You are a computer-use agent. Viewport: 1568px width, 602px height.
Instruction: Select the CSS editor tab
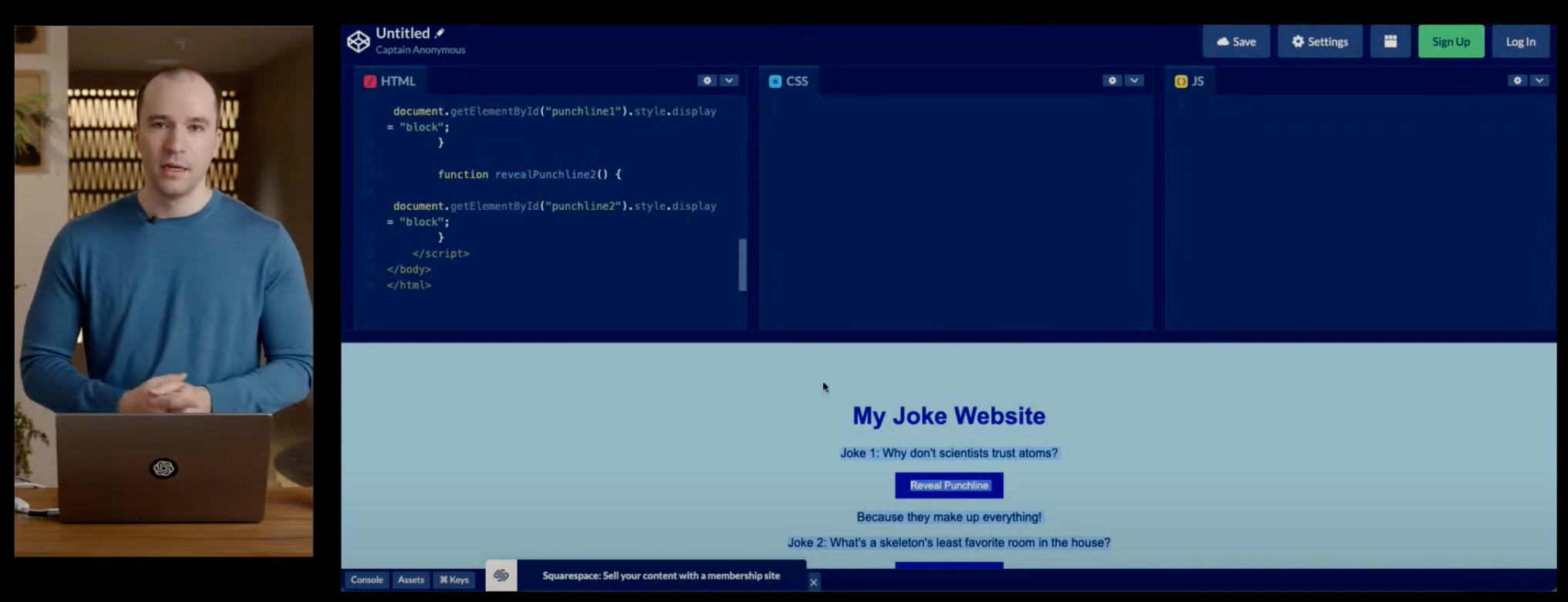789,81
